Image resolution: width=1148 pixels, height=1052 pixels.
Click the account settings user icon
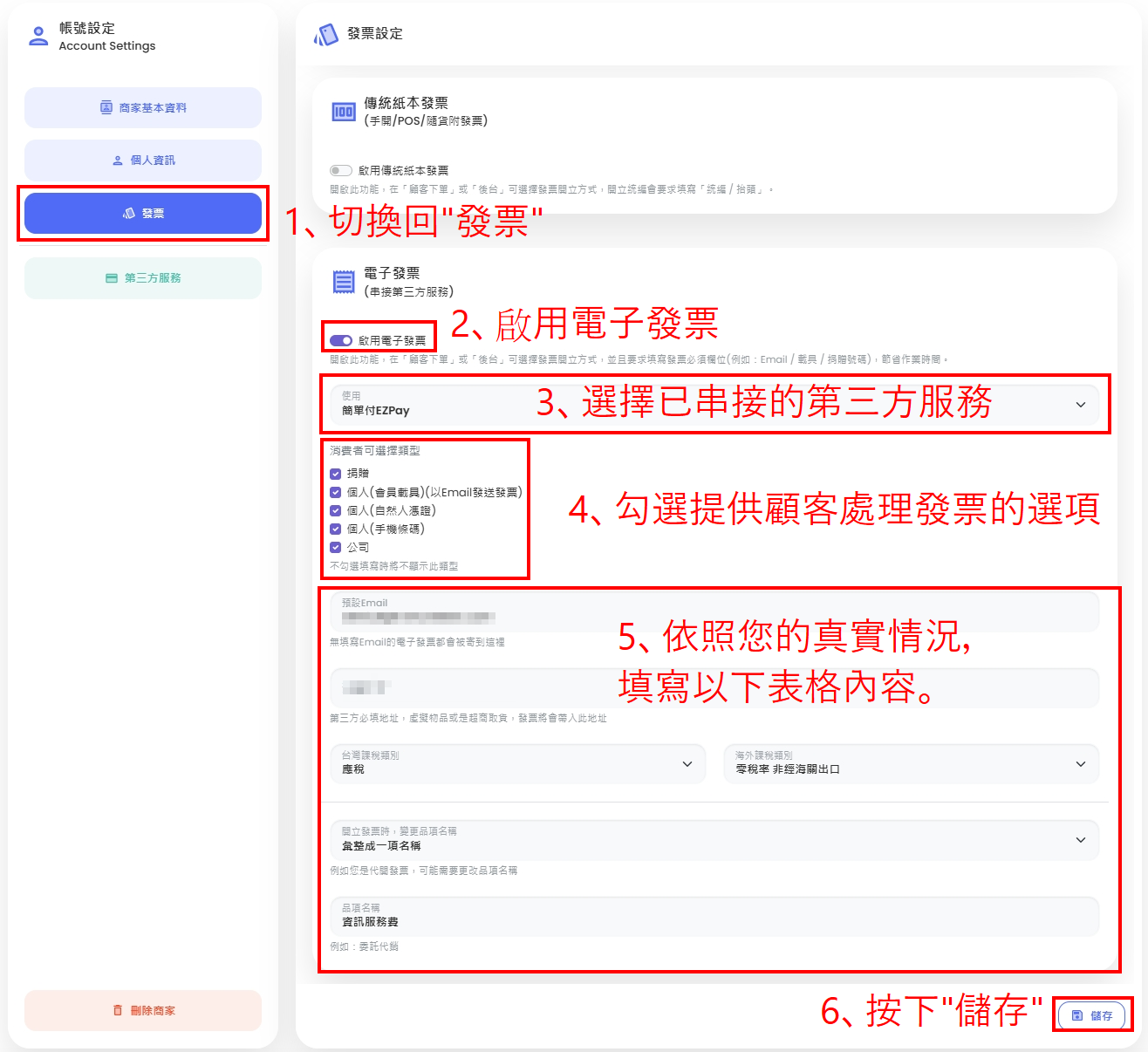click(x=38, y=36)
